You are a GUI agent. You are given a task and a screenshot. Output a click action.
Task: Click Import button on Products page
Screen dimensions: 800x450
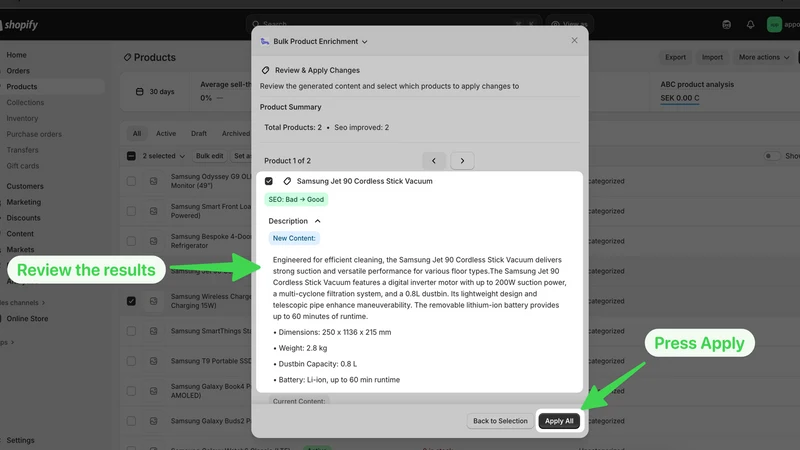[x=712, y=57]
